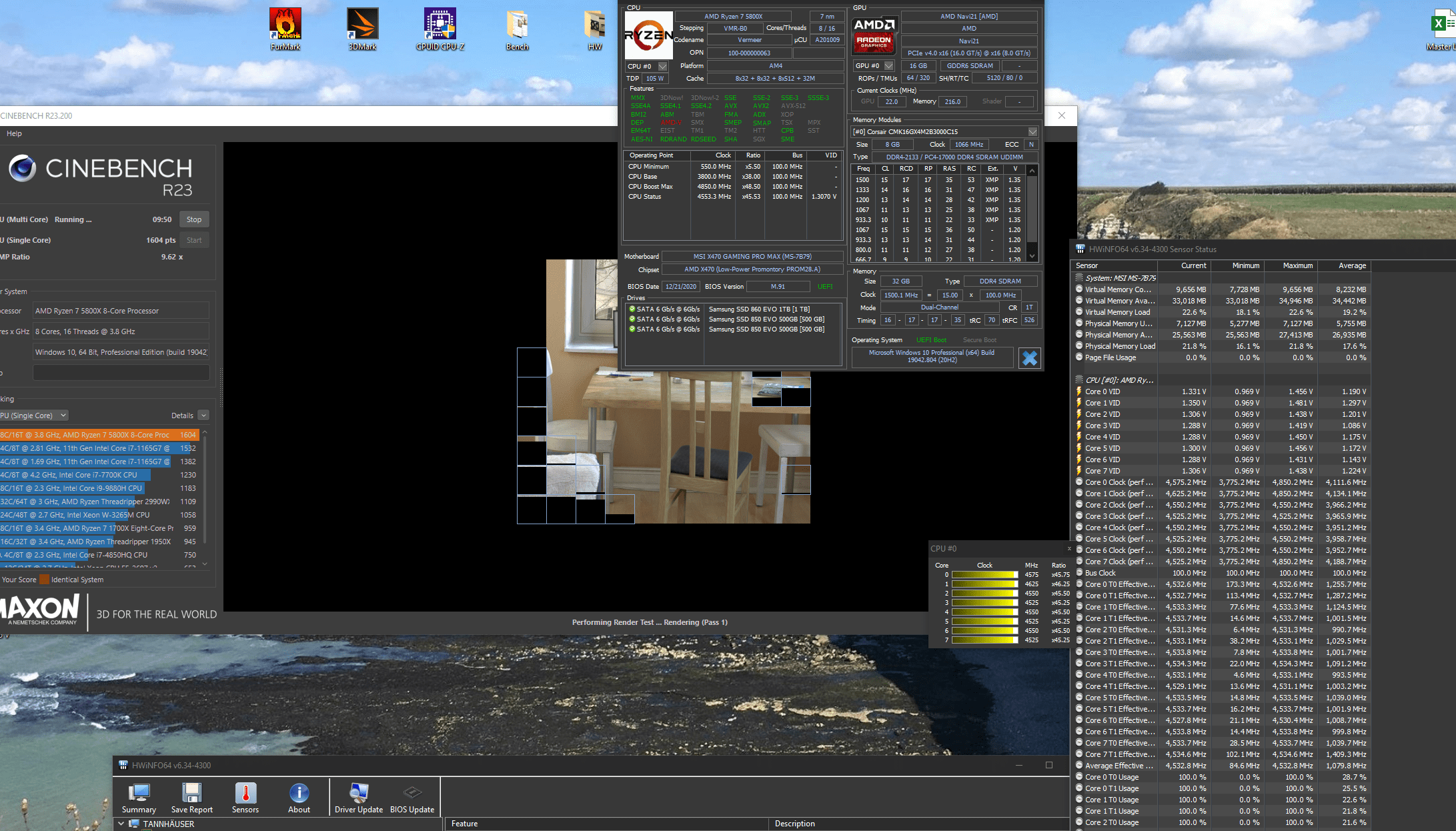
Task: Open the CPU (Single Core) ranking dropdown
Action: click(34, 415)
